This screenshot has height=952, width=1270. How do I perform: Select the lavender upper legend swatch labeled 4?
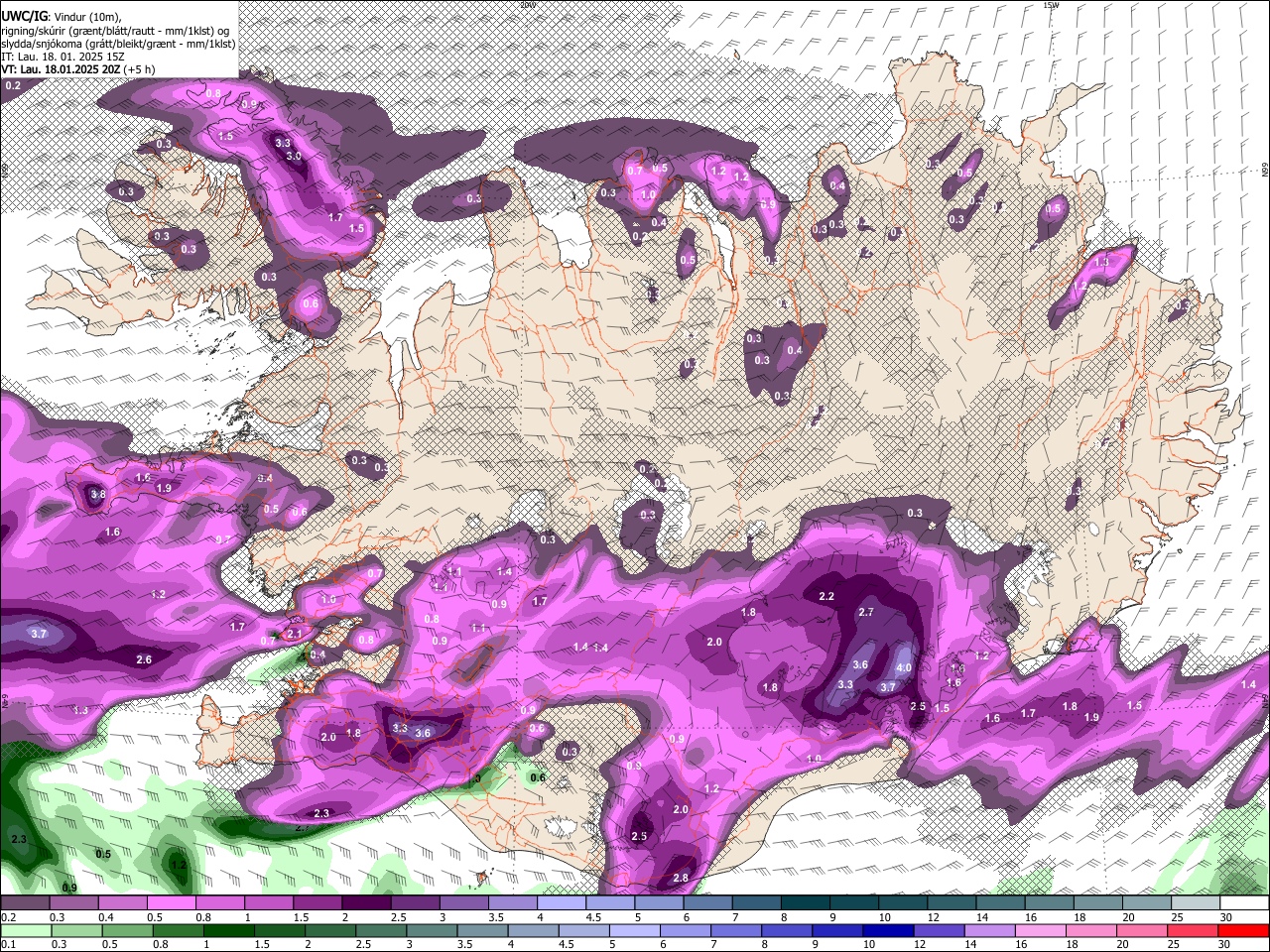coord(562,903)
